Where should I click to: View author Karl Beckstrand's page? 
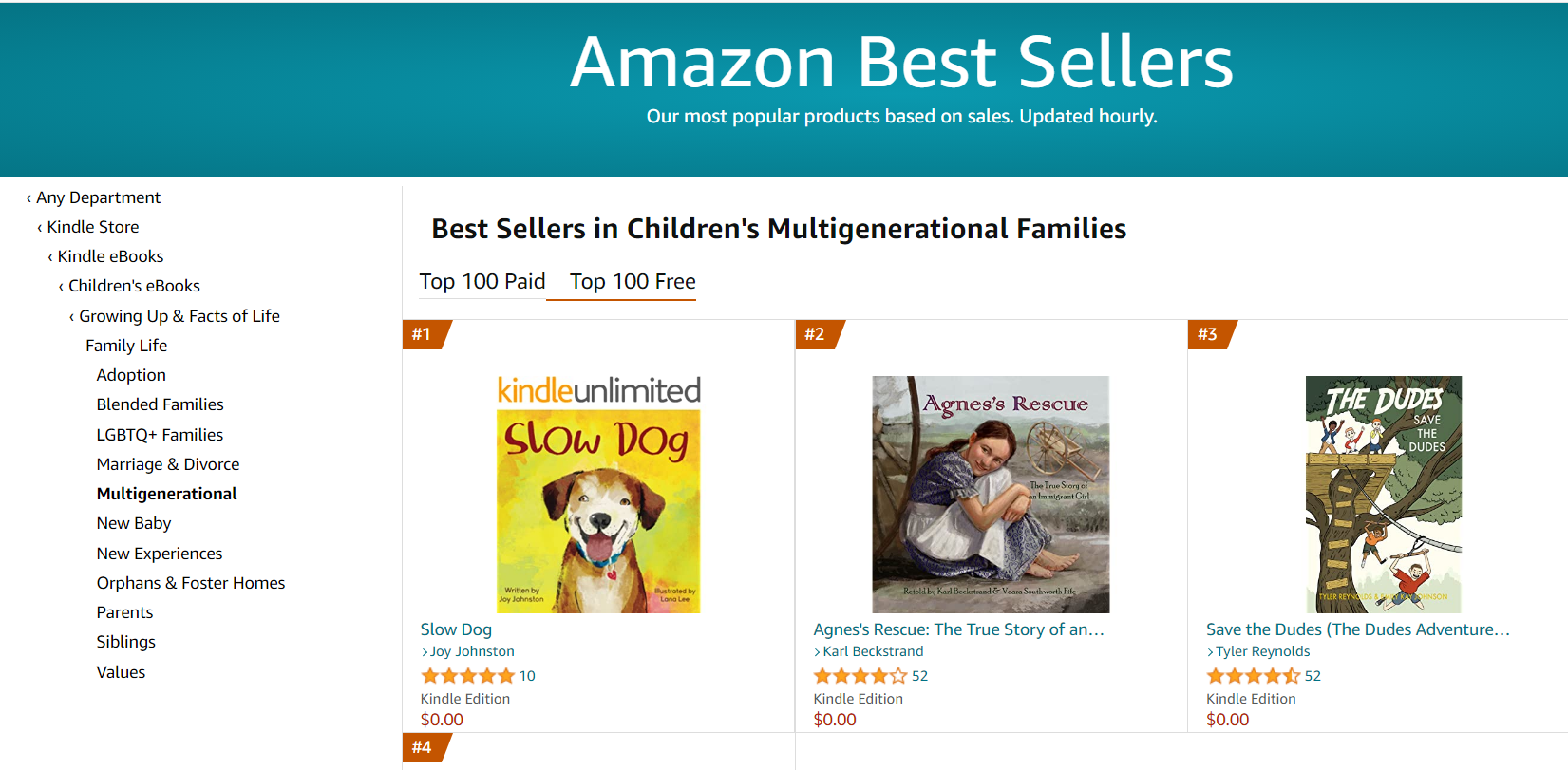click(873, 651)
